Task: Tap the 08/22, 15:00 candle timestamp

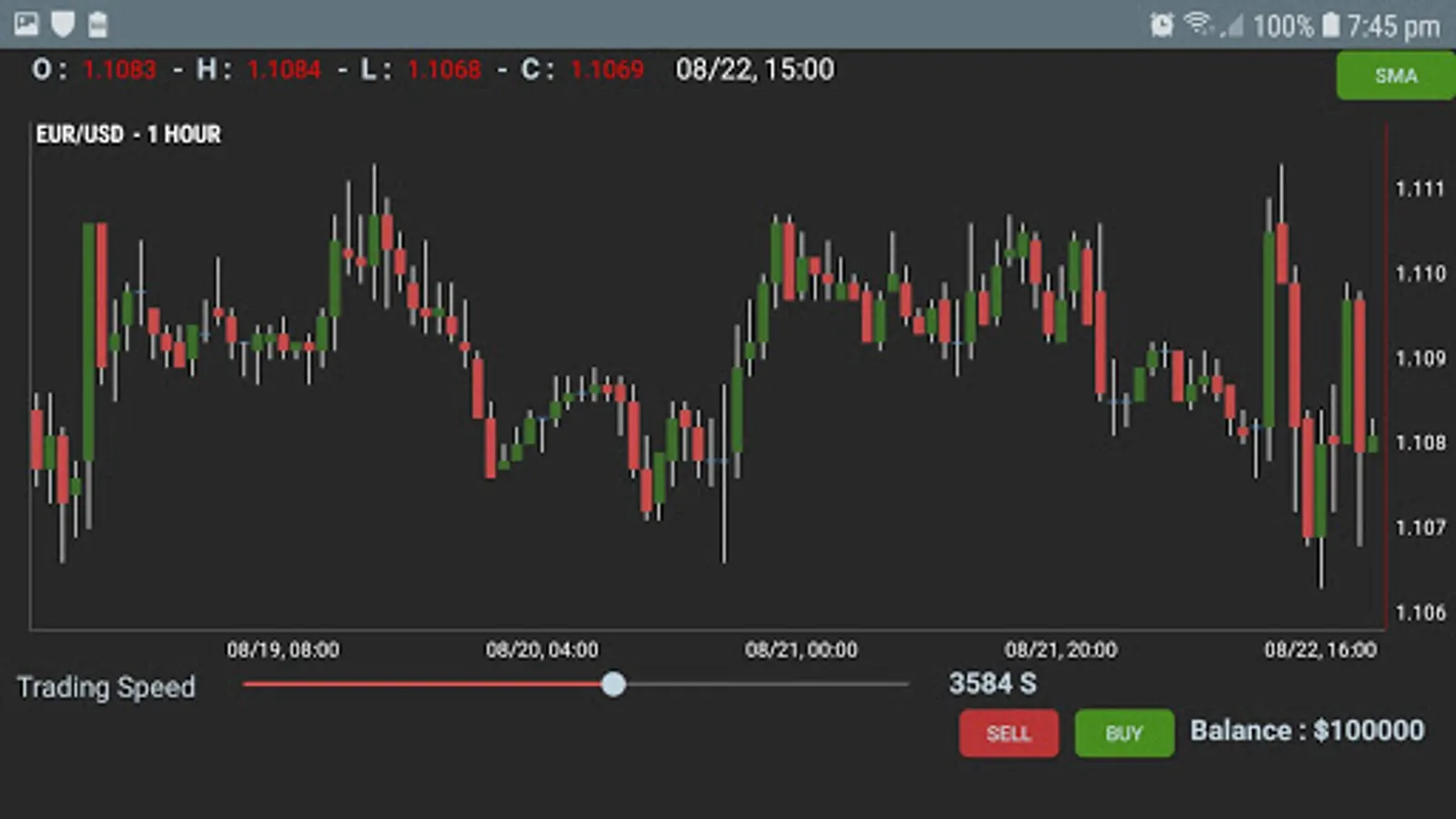Action: point(754,70)
